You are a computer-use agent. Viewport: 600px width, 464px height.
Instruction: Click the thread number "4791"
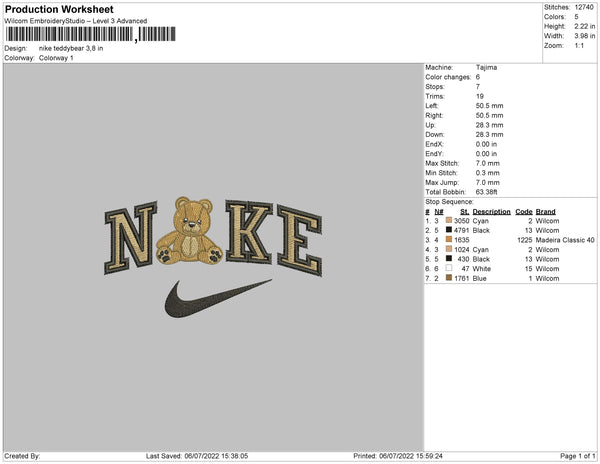pyautogui.click(x=461, y=230)
